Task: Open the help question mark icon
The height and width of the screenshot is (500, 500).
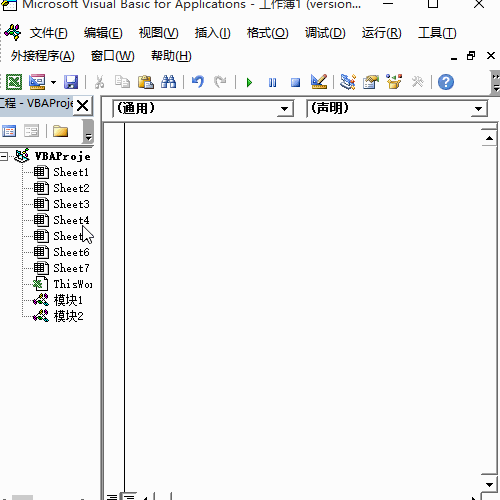Action: pos(446,82)
